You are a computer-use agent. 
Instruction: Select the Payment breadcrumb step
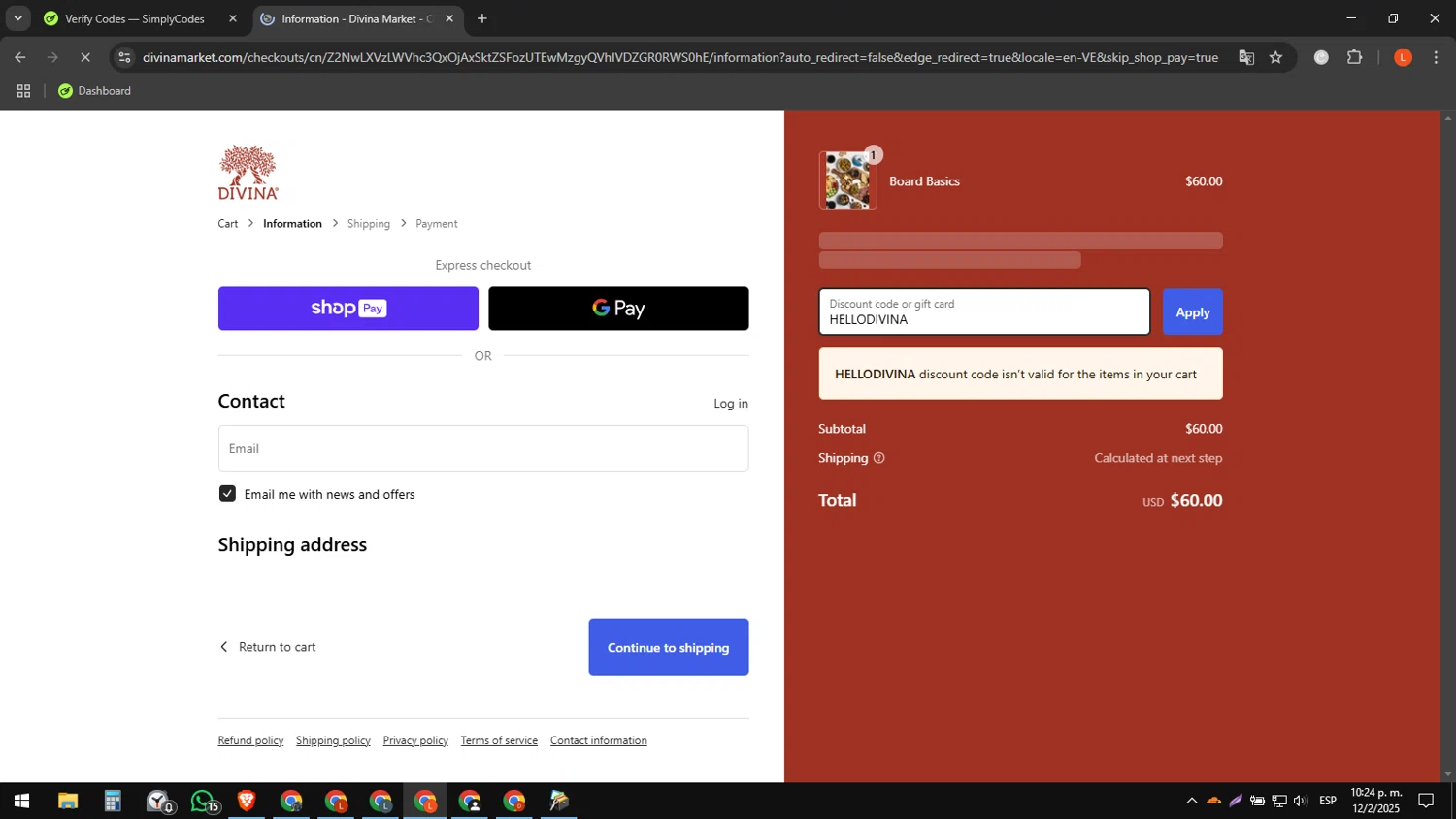(x=437, y=224)
